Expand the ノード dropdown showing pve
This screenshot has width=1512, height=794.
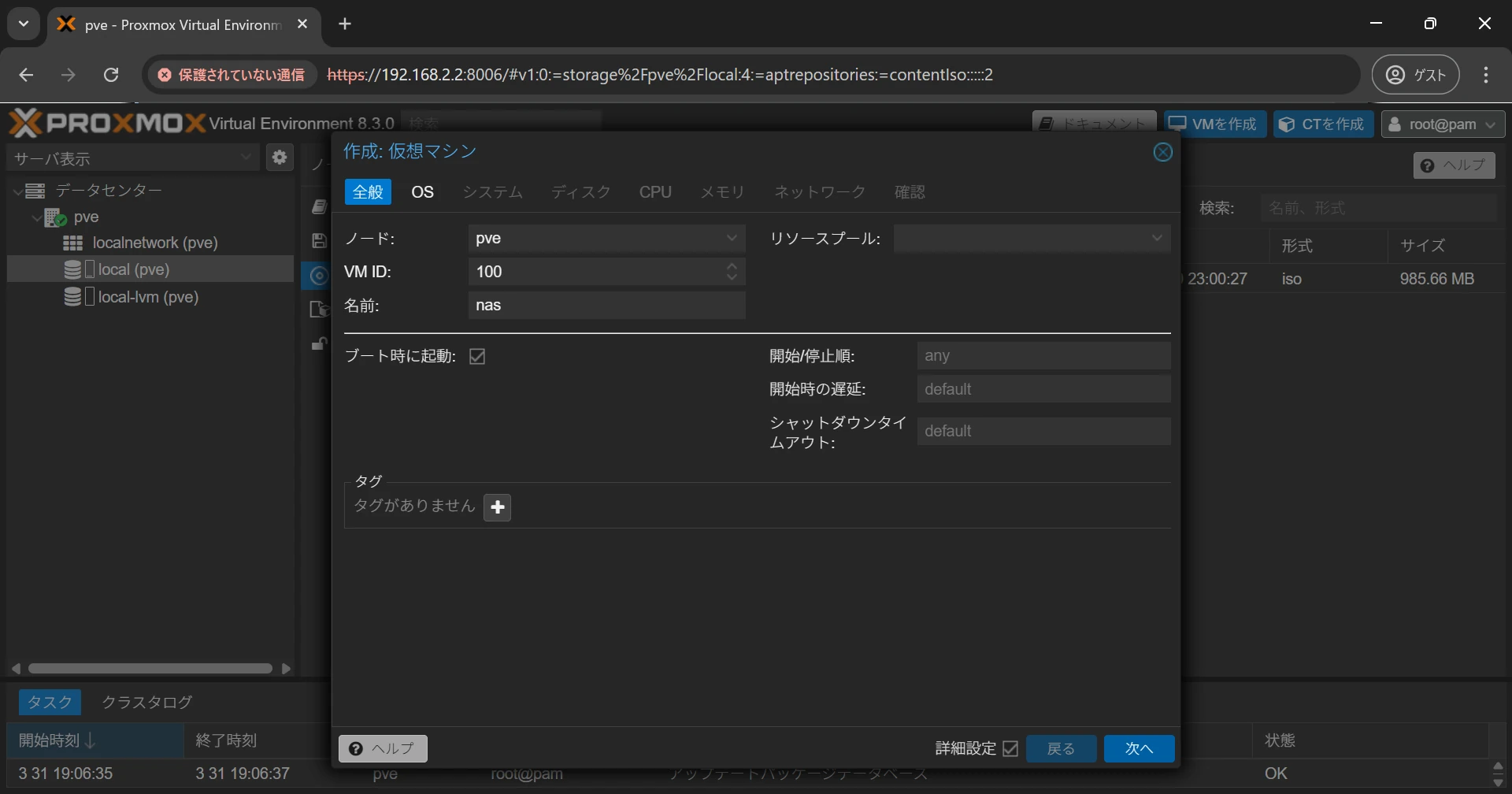pyautogui.click(x=732, y=238)
